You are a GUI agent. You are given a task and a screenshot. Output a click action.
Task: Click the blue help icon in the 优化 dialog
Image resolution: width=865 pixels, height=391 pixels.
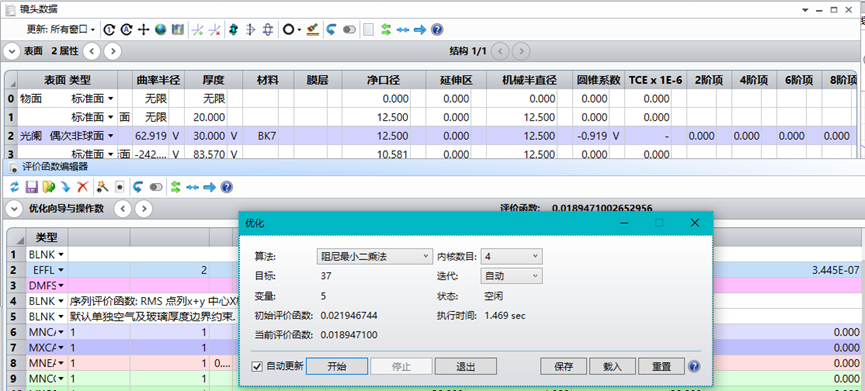click(695, 366)
